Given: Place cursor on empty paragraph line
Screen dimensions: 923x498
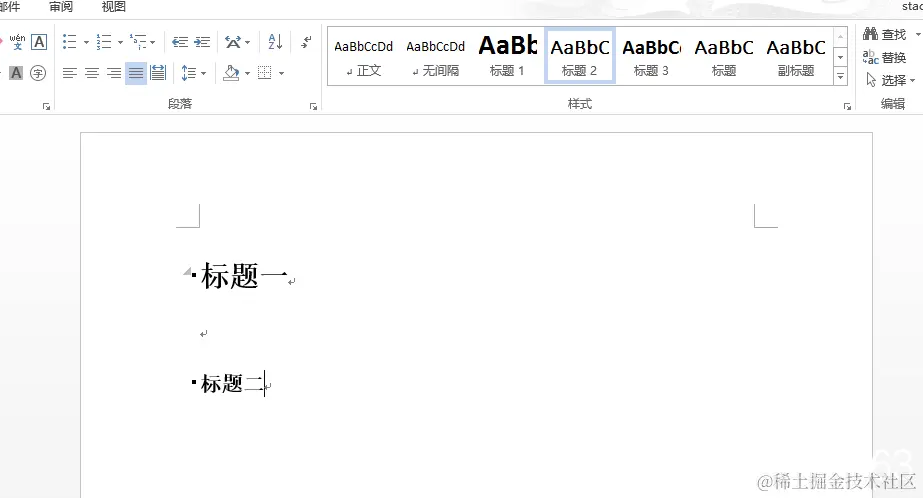Looking at the screenshot, I should click(203, 334).
